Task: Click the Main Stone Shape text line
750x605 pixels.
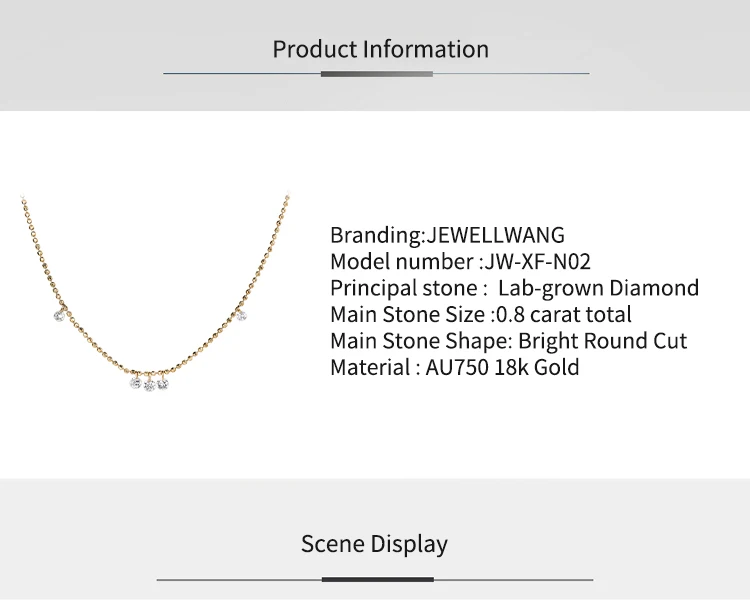Action: click(x=508, y=341)
